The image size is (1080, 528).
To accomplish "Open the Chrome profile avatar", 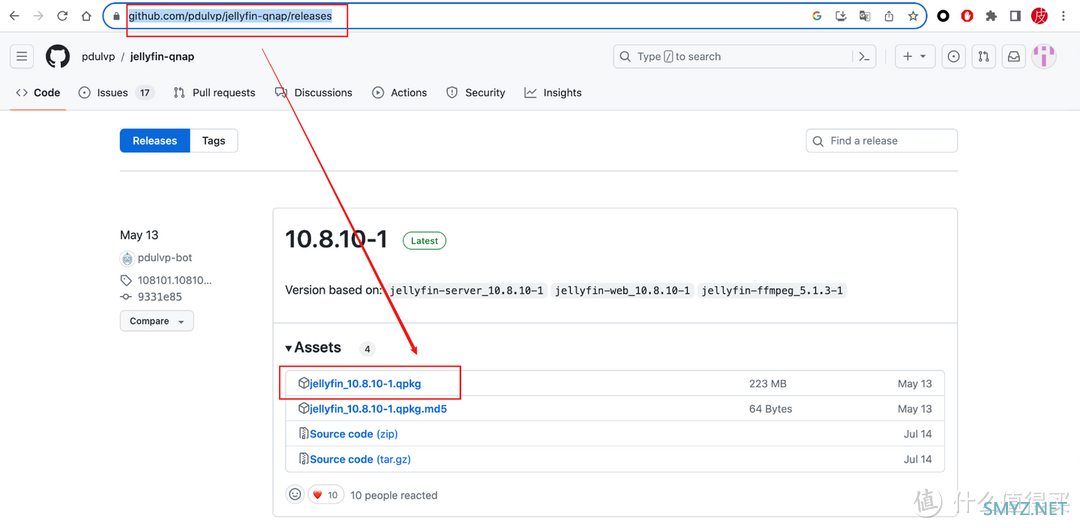I will click(1039, 16).
